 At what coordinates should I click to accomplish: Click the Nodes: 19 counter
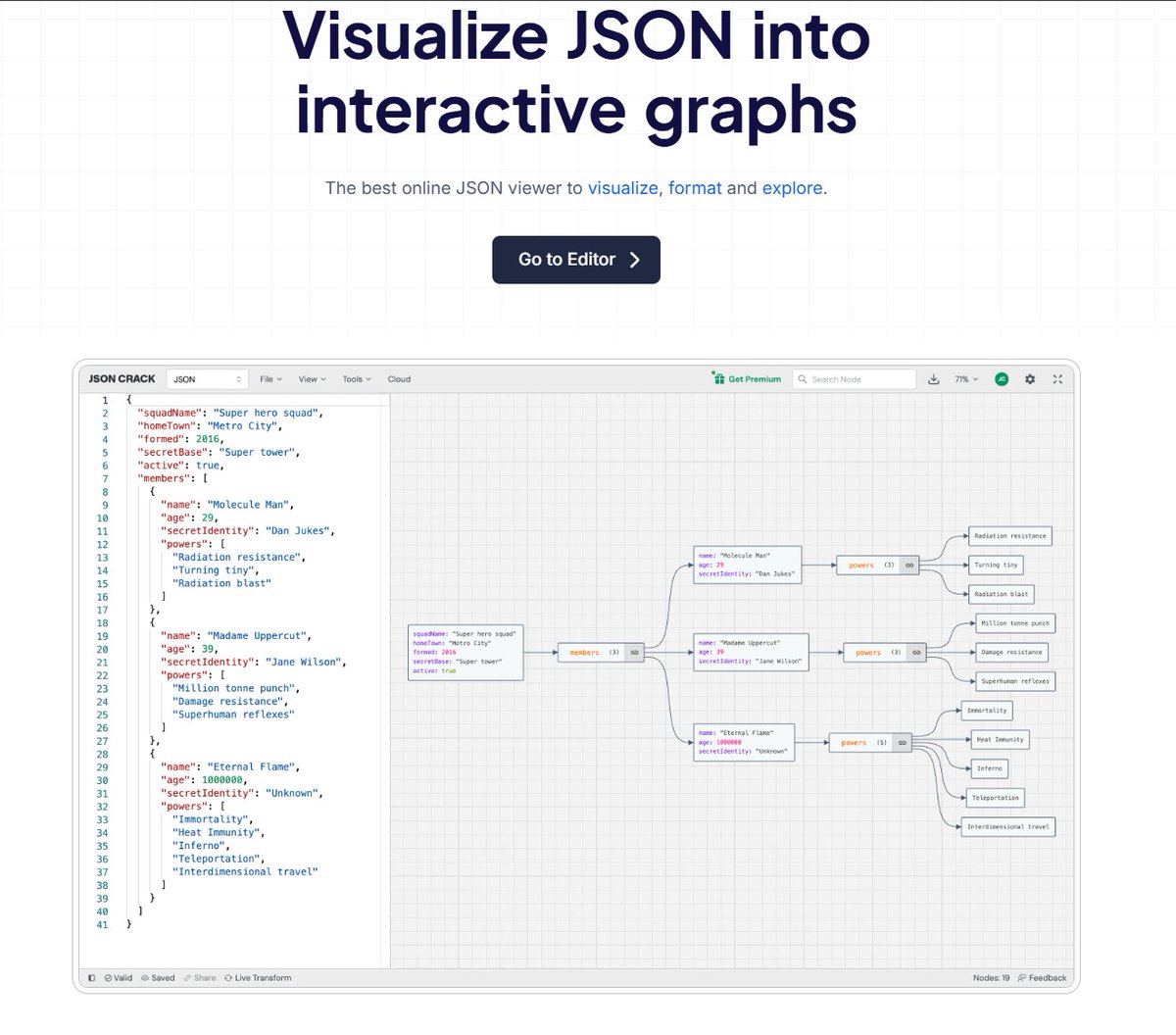(991, 978)
